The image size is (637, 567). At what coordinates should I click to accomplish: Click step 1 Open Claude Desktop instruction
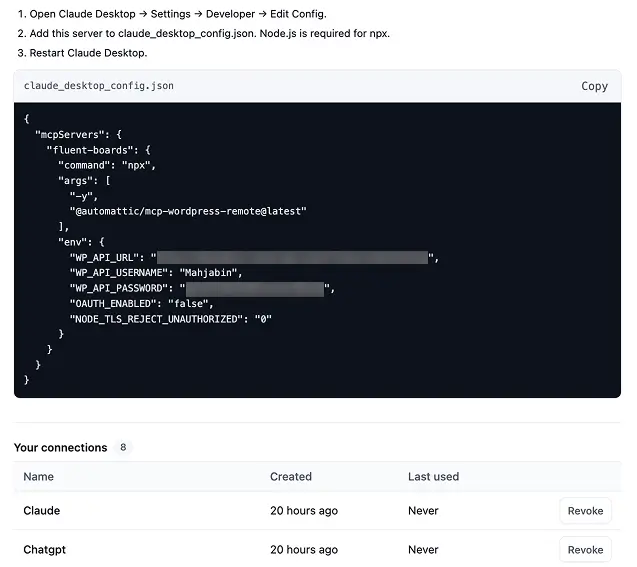172,14
